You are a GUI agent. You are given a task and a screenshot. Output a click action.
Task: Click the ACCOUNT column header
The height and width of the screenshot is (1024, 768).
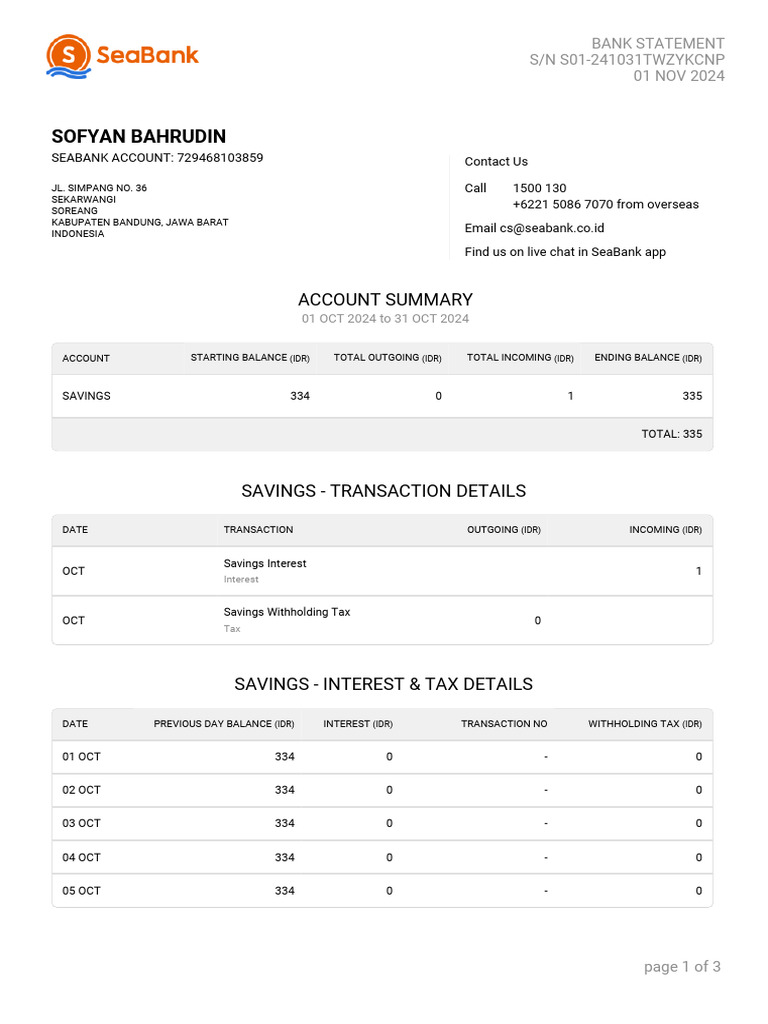86,359
